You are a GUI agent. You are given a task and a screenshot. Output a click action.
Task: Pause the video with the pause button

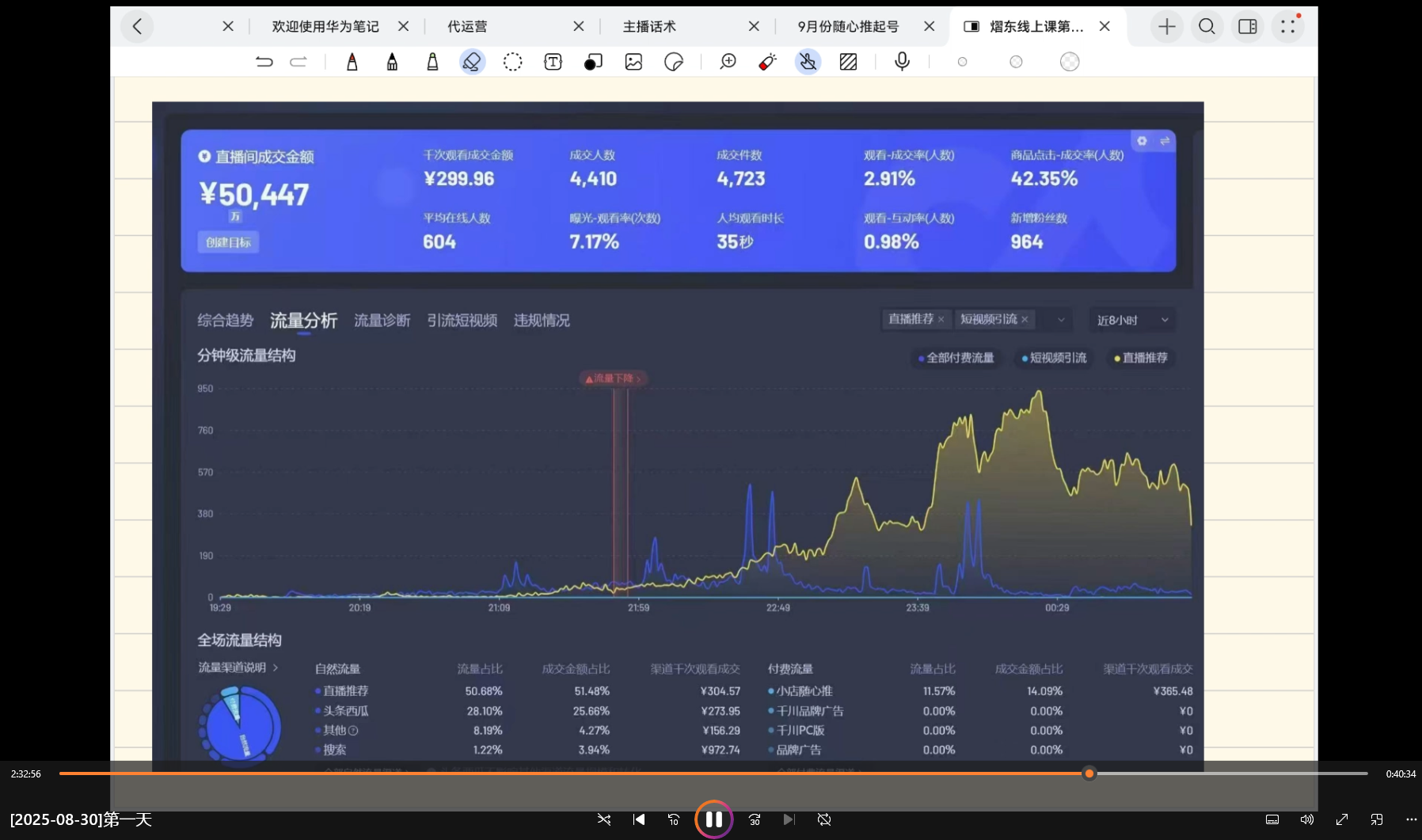pos(713,819)
